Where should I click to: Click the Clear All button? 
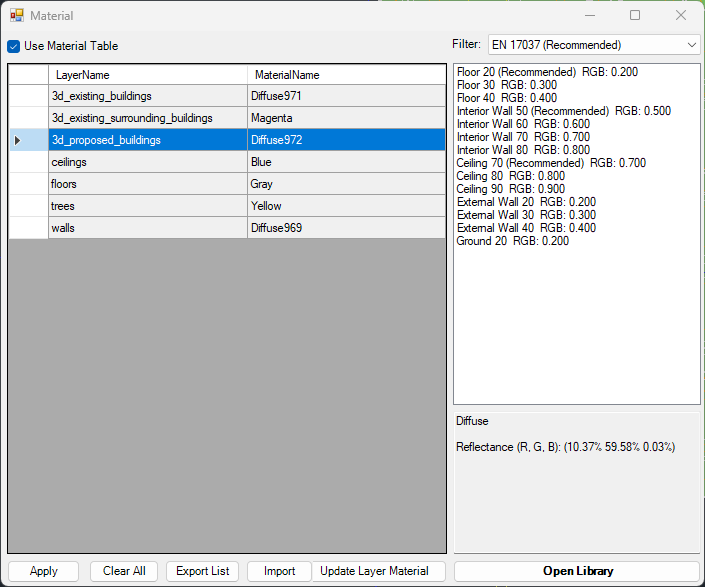point(124,571)
